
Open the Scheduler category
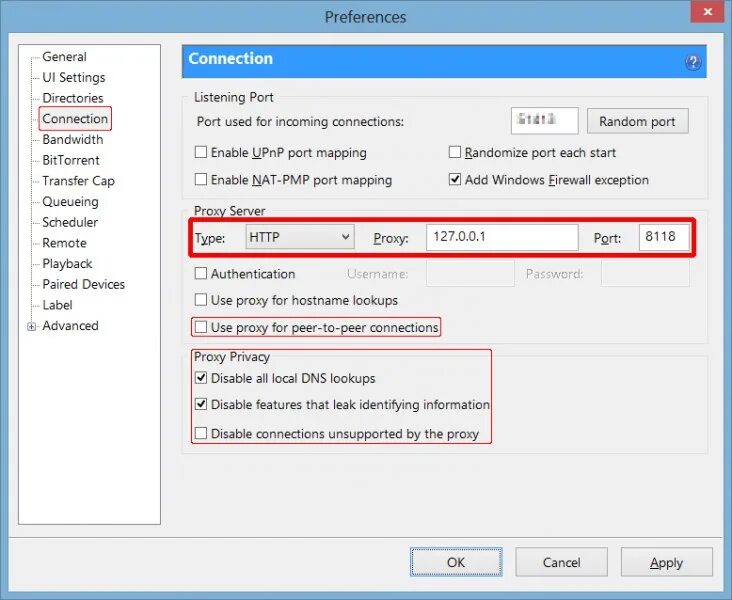pyautogui.click(x=70, y=222)
